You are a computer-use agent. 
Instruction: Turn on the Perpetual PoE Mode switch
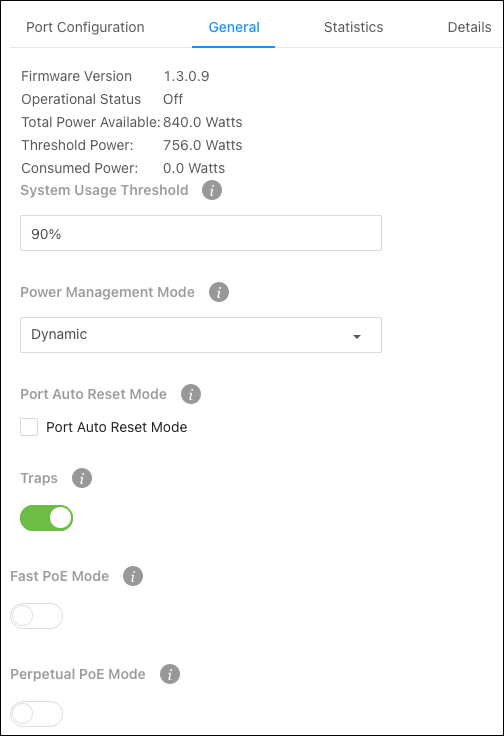tap(37, 714)
